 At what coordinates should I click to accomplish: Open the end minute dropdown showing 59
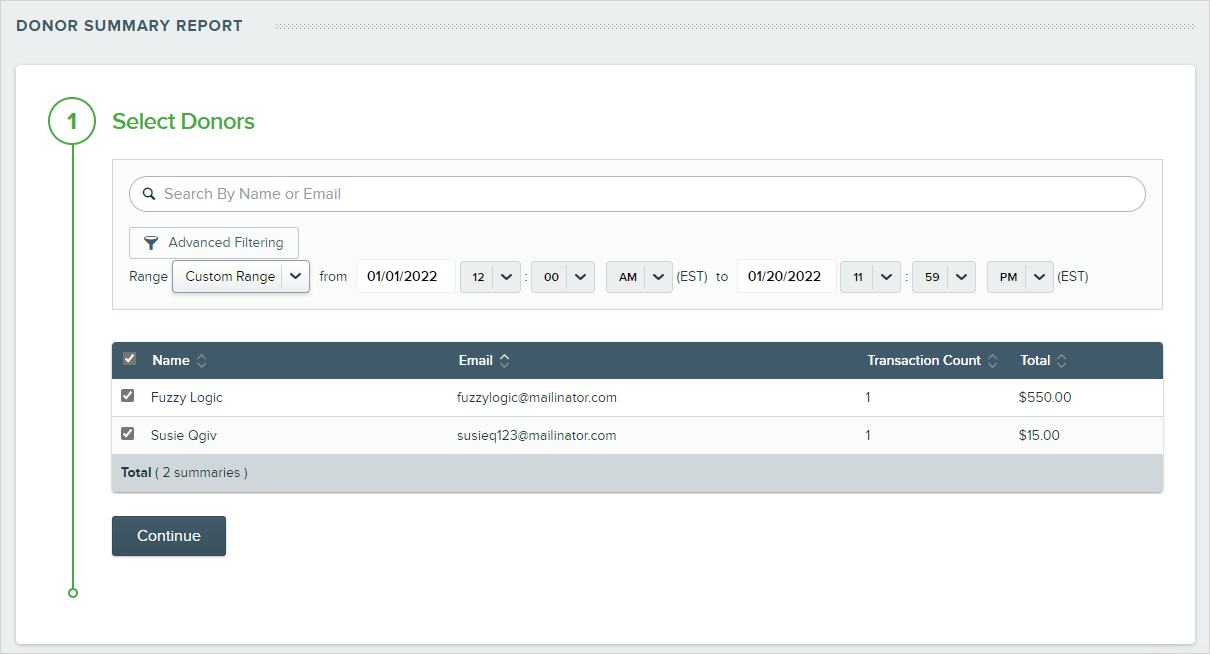coord(944,277)
